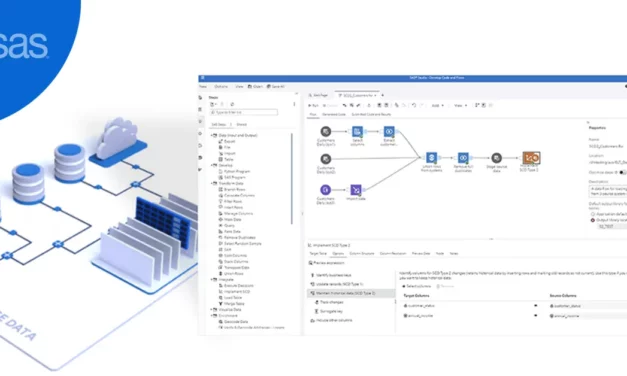
Task: Select the Output library location radio button
Action: pos(593,220)
